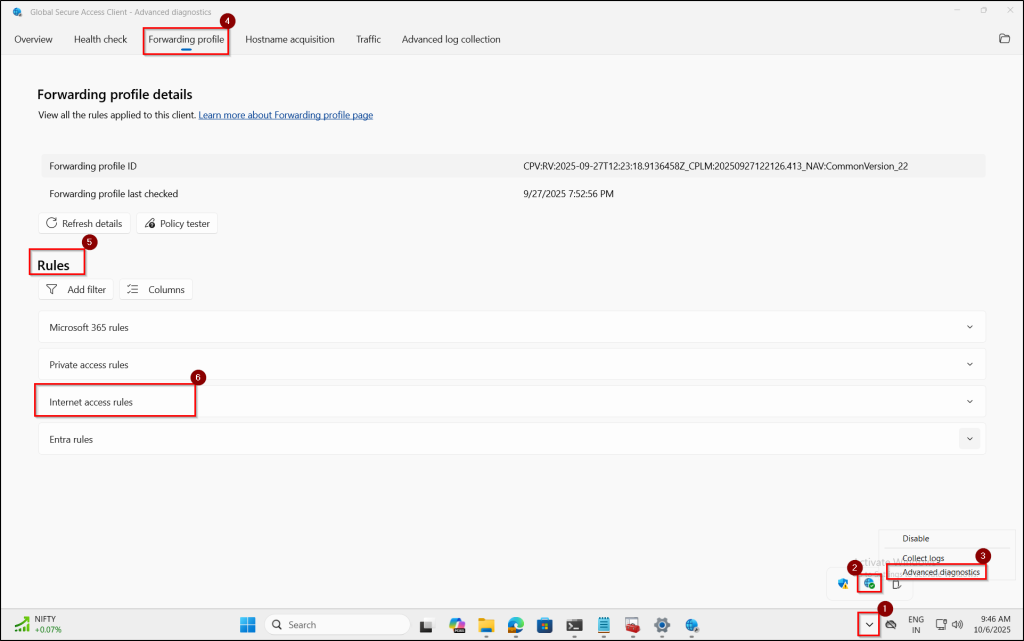The image size is (1024, 641).
Task: Open Microsoft Store from the taskbar
Action: point(545,625)
